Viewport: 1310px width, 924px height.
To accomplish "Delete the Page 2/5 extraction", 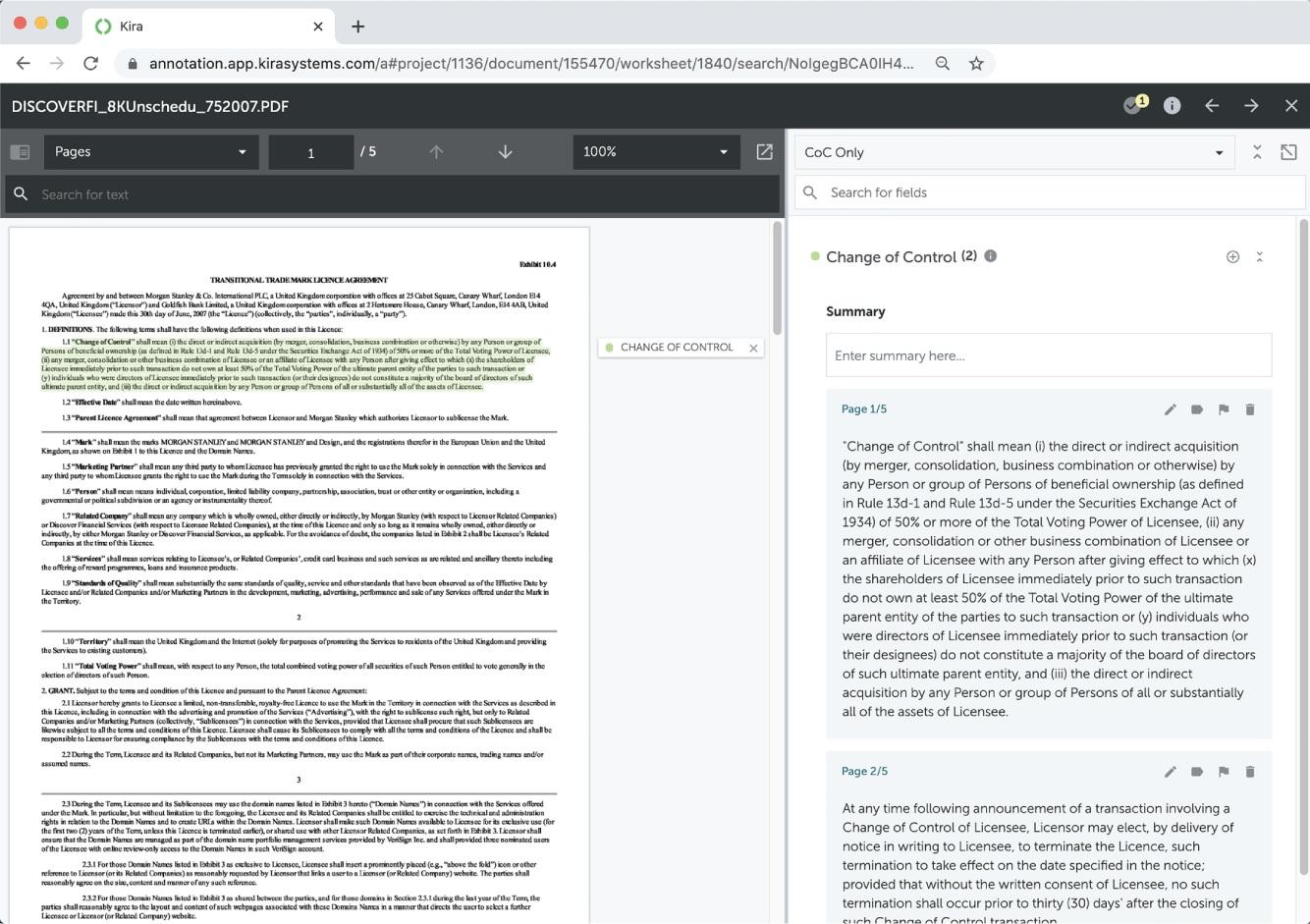I will coord(1250,772).
